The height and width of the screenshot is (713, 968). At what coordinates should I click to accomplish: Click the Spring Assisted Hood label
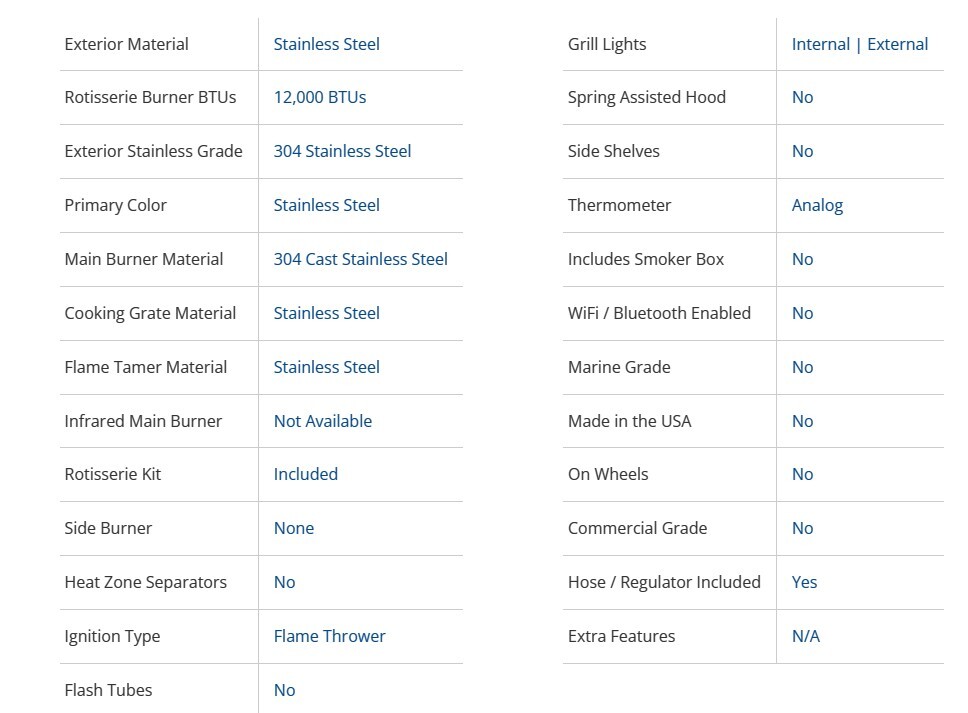pyautogui.click(x=646, y=97)
